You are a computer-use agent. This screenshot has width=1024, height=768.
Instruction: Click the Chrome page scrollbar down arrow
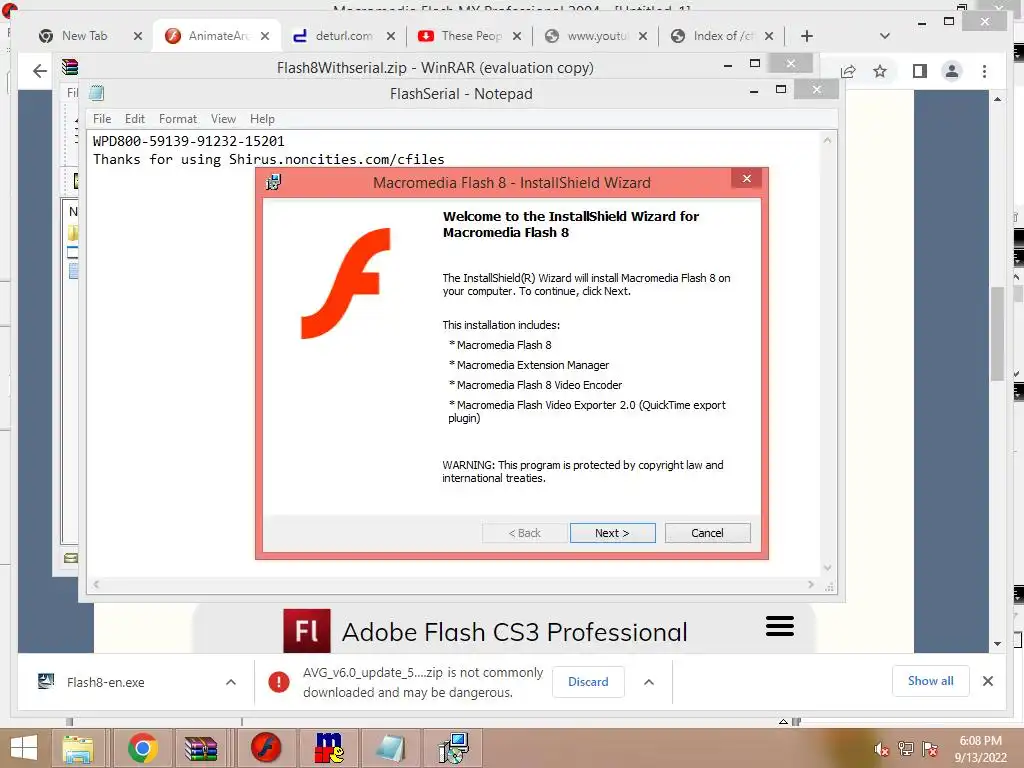(x=997, y=644)
